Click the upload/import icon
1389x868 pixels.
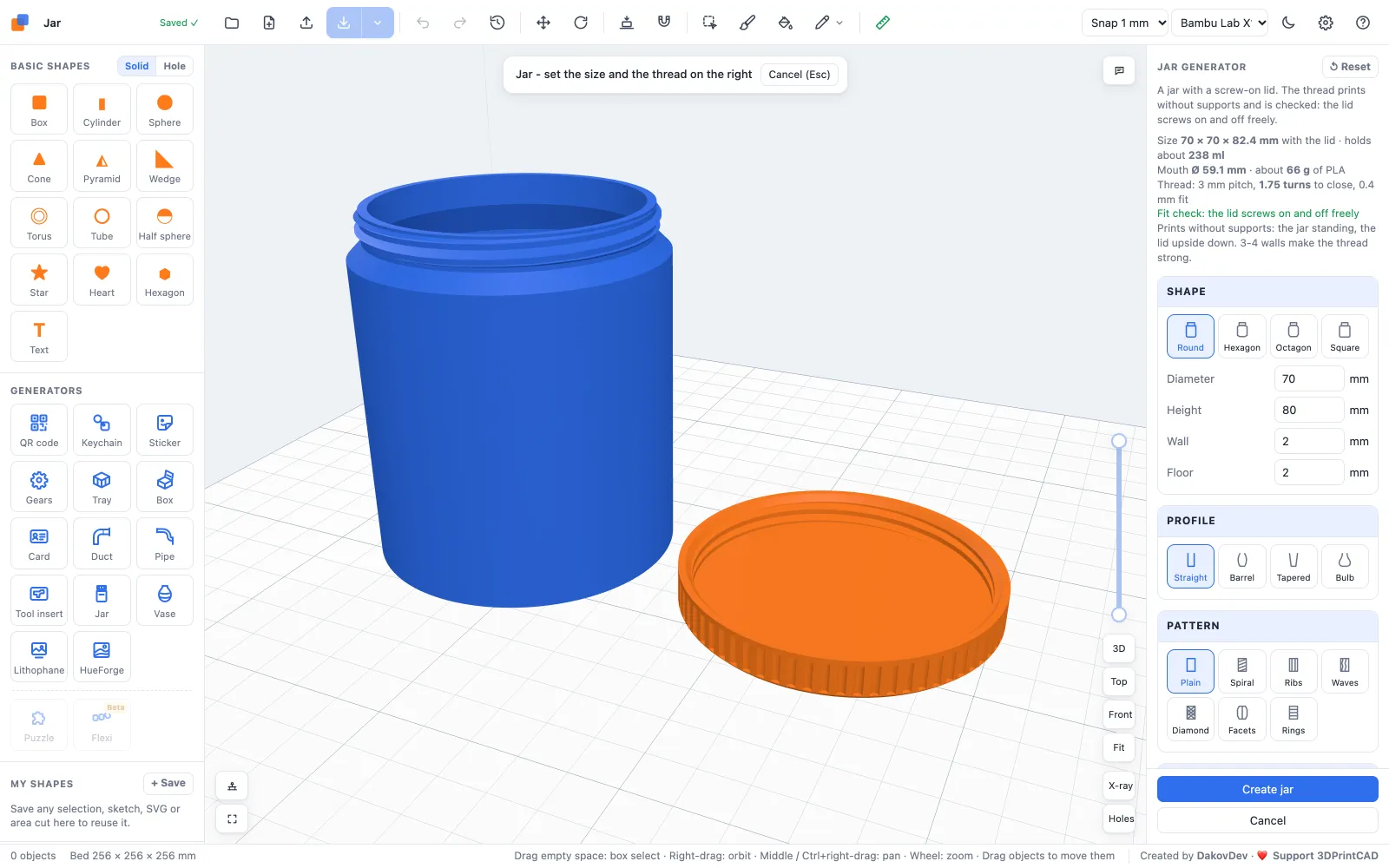(x=306, y=23)
